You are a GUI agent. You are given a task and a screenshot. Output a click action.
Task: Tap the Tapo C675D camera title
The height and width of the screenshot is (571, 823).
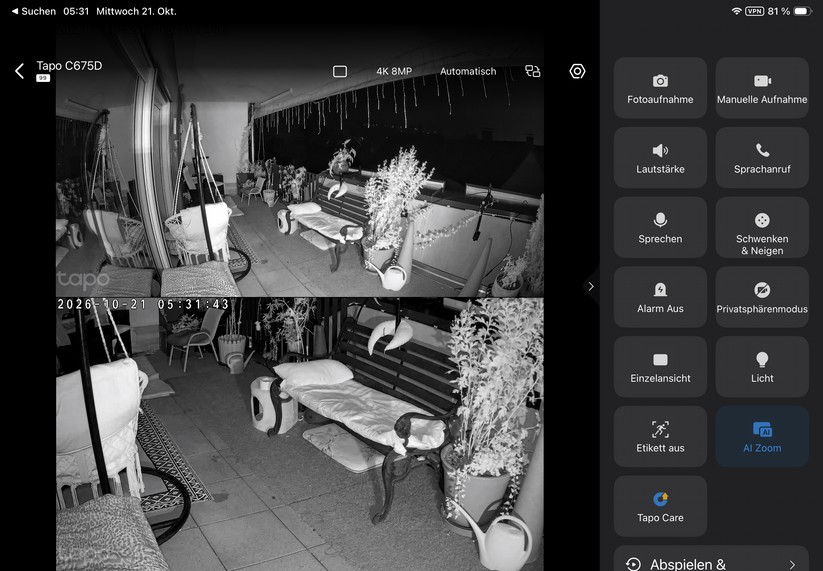[69, 66]
